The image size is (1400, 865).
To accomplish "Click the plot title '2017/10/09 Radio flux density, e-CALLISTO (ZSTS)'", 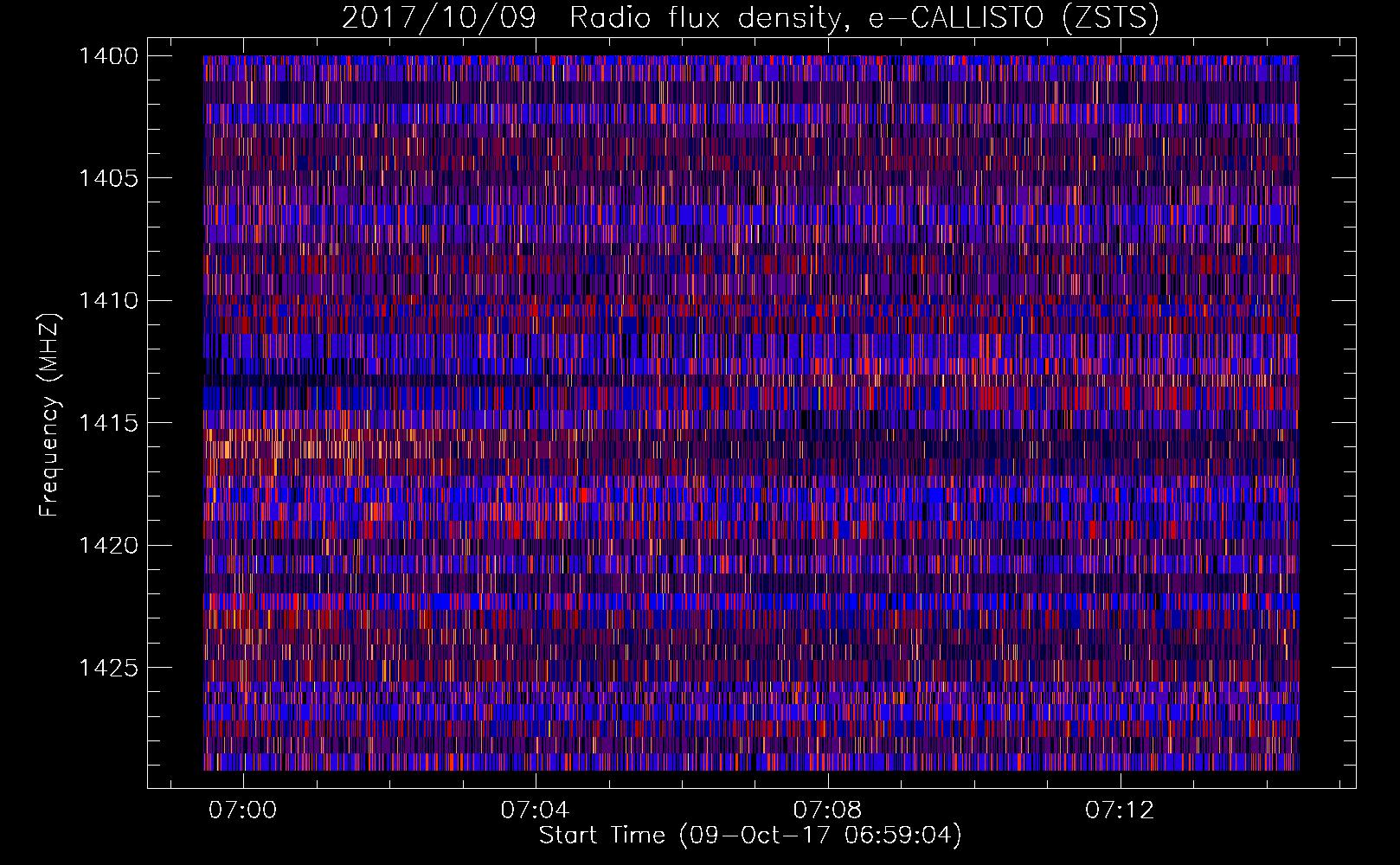I will point(750,18).
